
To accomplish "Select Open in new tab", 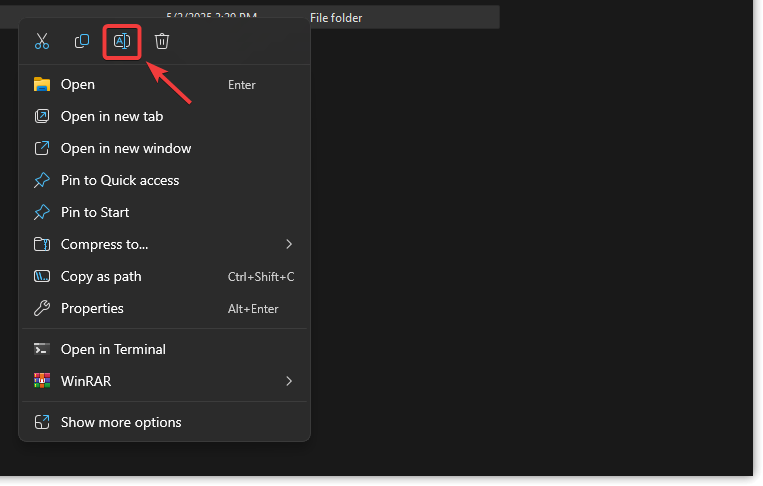I will click(111, 117).
